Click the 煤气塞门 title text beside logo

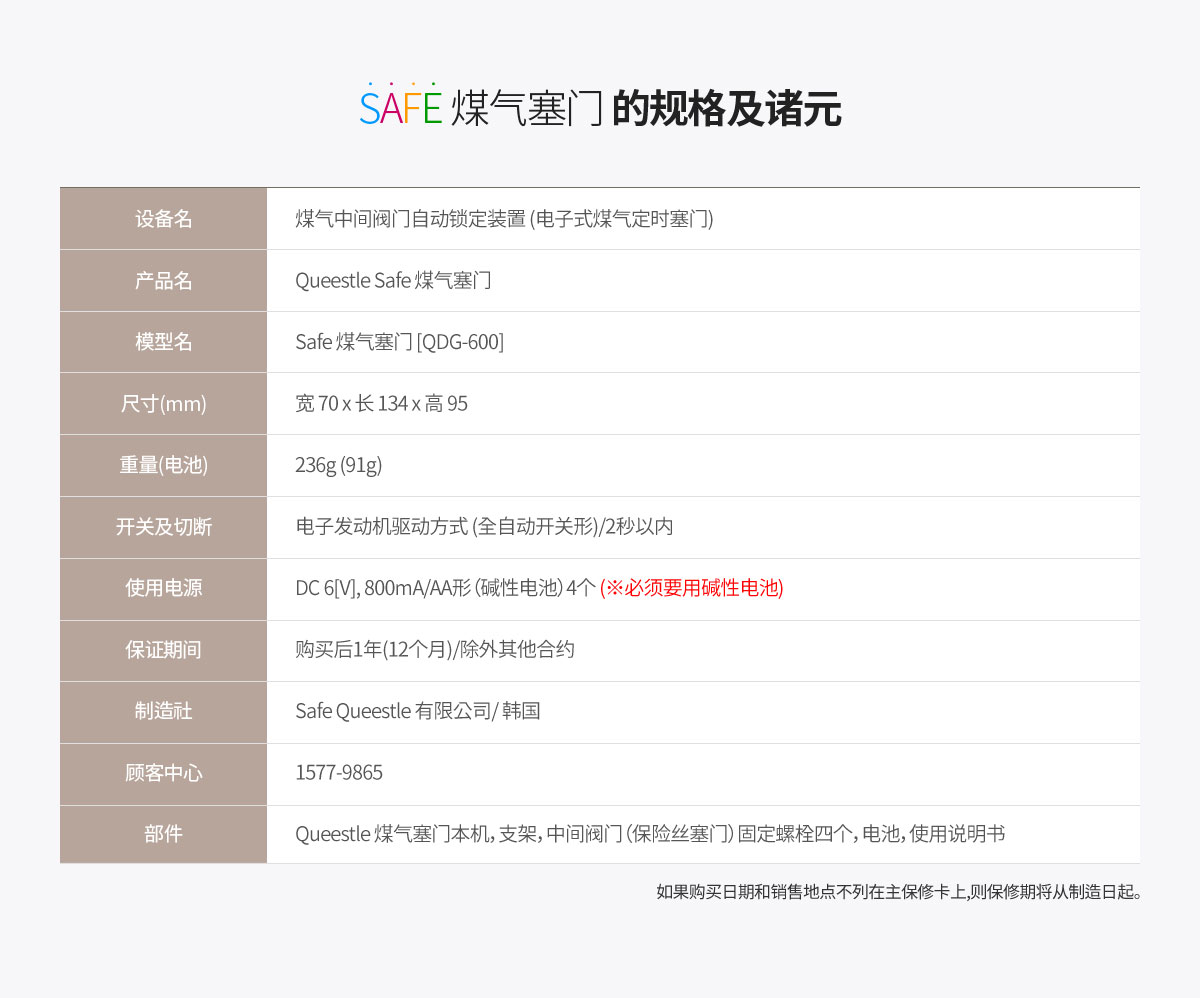(526, 109)
